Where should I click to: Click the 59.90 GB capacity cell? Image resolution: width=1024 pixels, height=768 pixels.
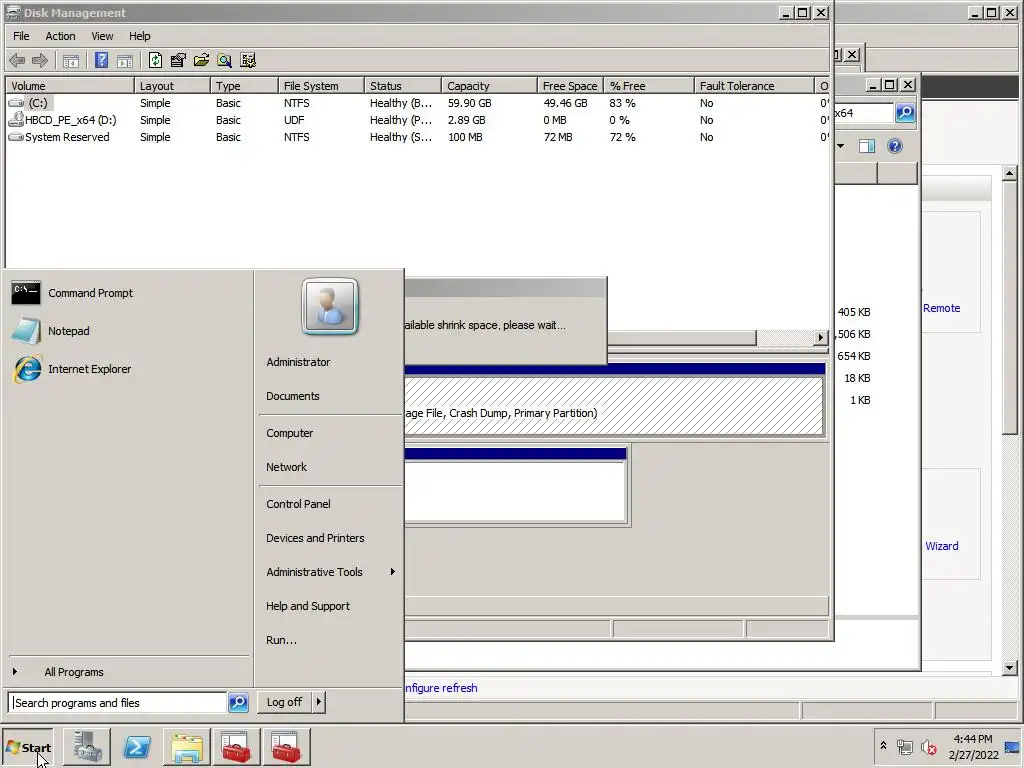coord(470,103)
